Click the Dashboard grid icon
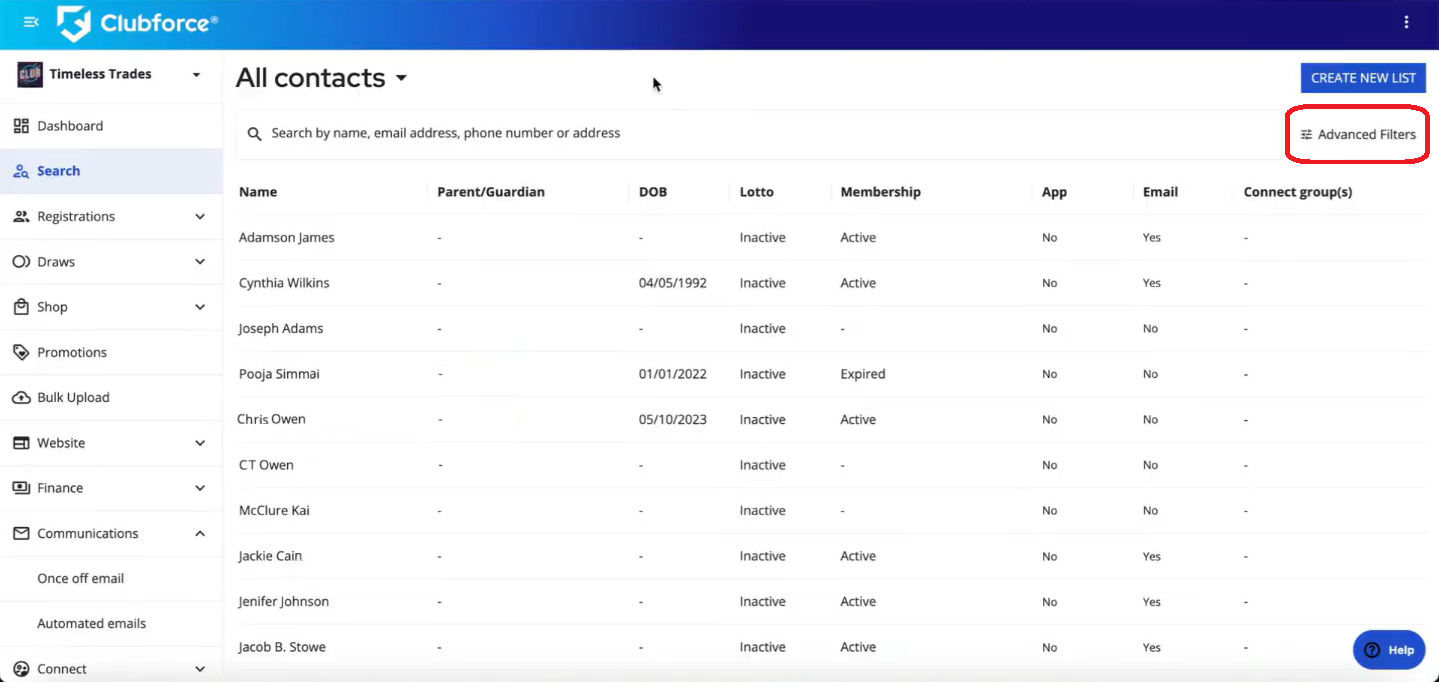This screenshot has height=690, width=1439. [21, 126]
